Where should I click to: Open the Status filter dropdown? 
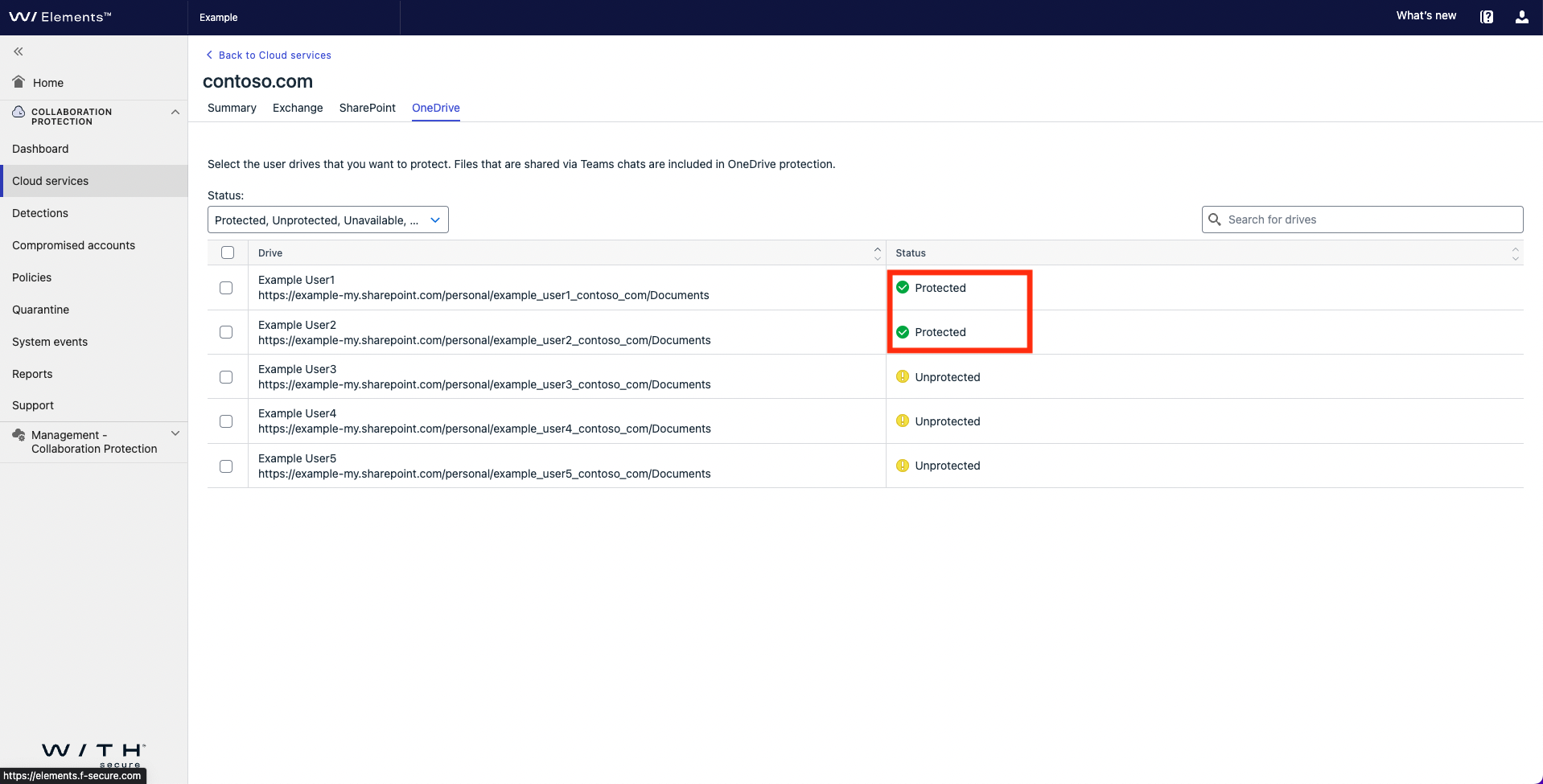coord(327,219)
